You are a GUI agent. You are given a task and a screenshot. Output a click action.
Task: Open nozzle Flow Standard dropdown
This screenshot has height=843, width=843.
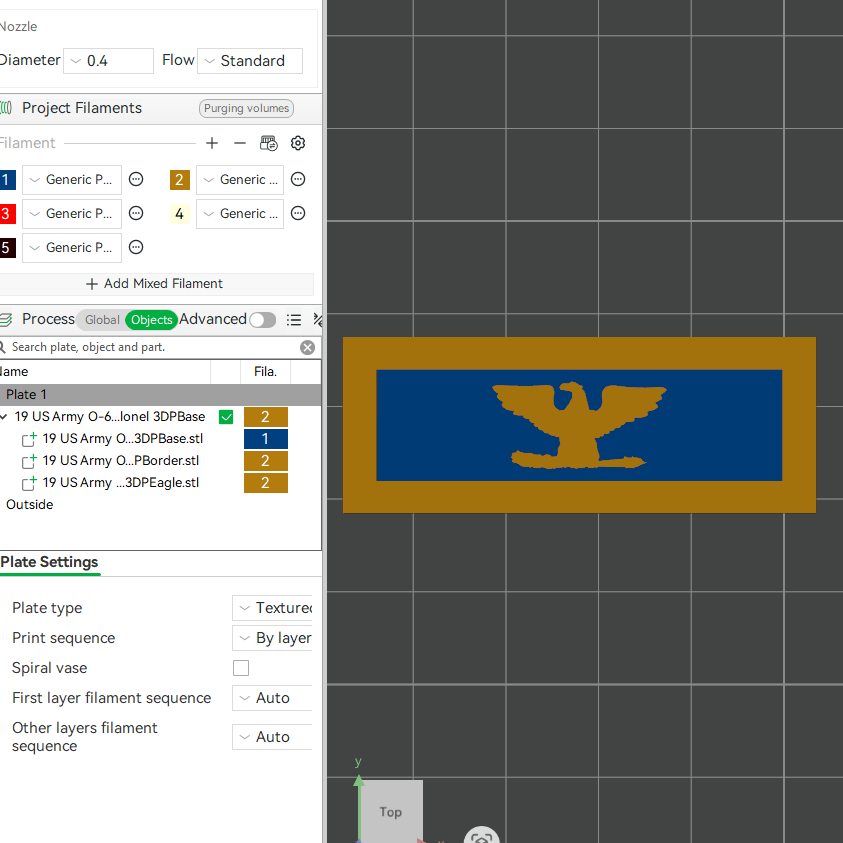click(x=250, y=61)
